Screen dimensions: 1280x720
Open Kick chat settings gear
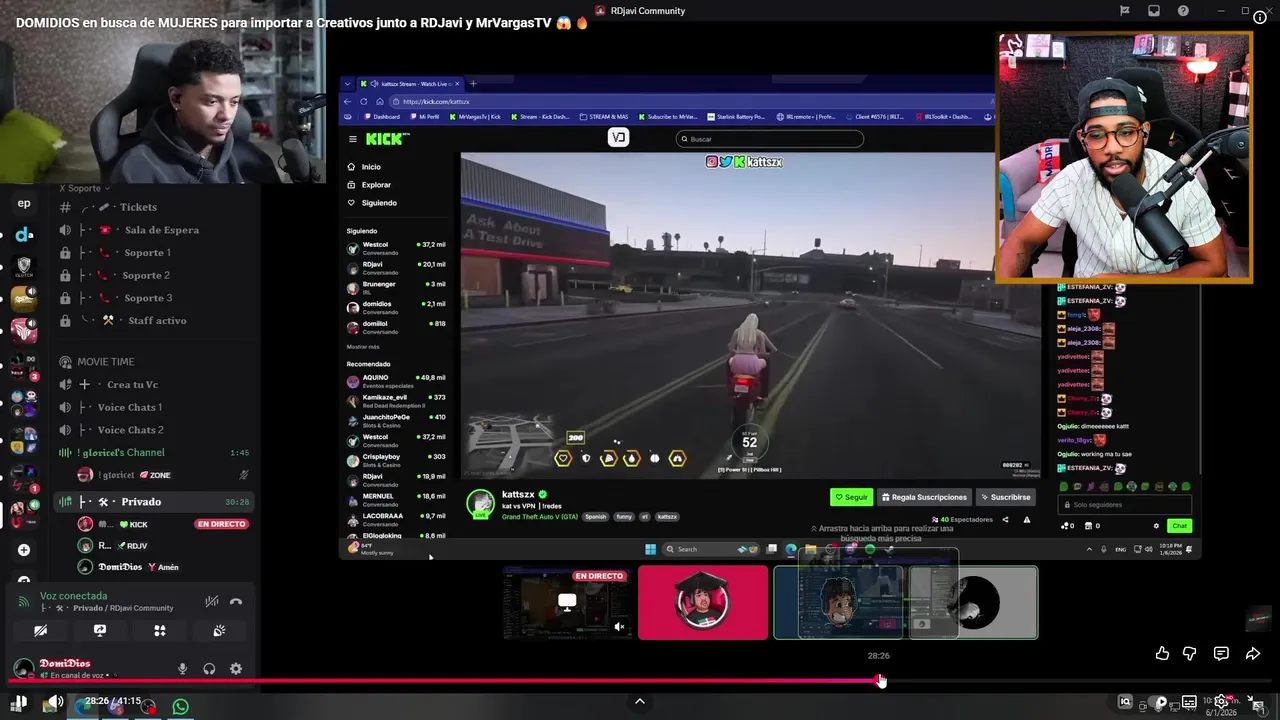[1156, 526]
